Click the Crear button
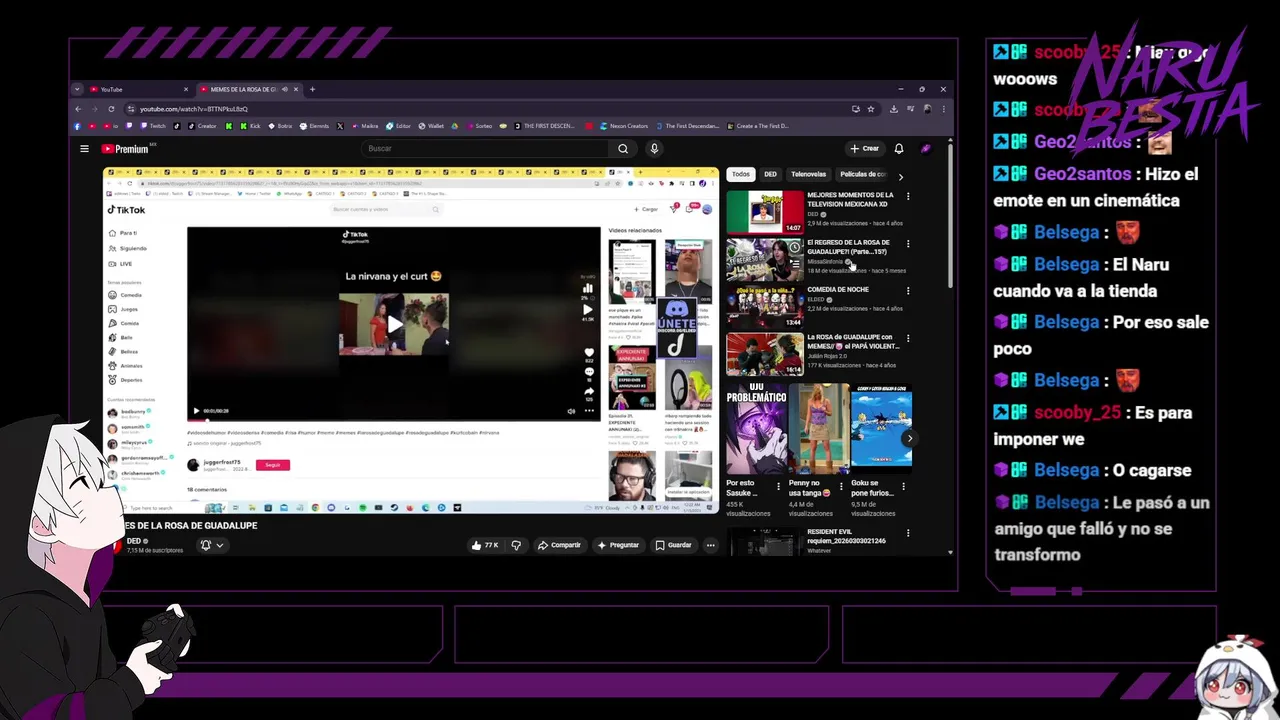 [x=864, y=149]
